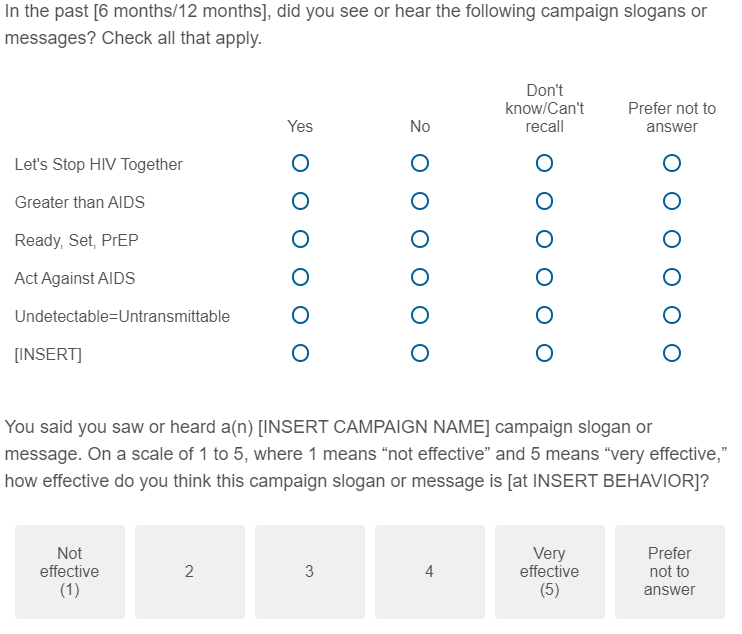The image size is (742, 634).
Task: Select Yes for Act Against AIDS
Action: coord(300,277)
